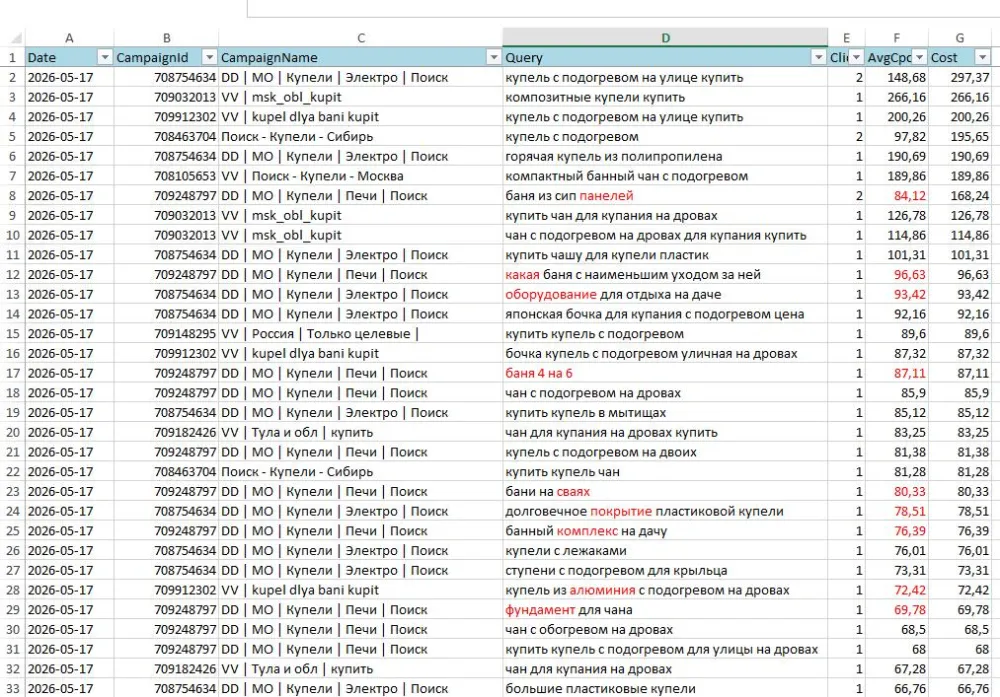Screen dimensions: 1000x697
Task: Open the Query column filter dropdown
Action: point(818,57)
